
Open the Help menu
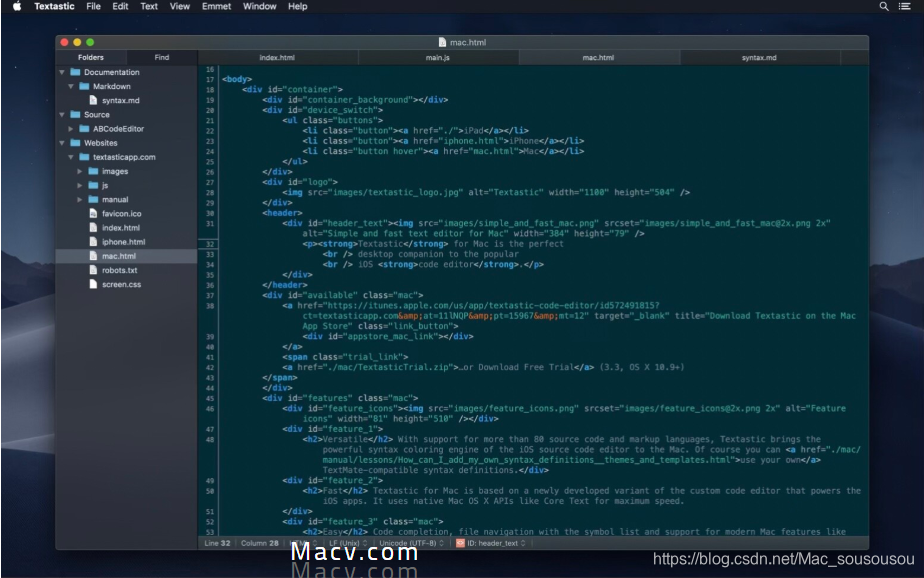298,6
